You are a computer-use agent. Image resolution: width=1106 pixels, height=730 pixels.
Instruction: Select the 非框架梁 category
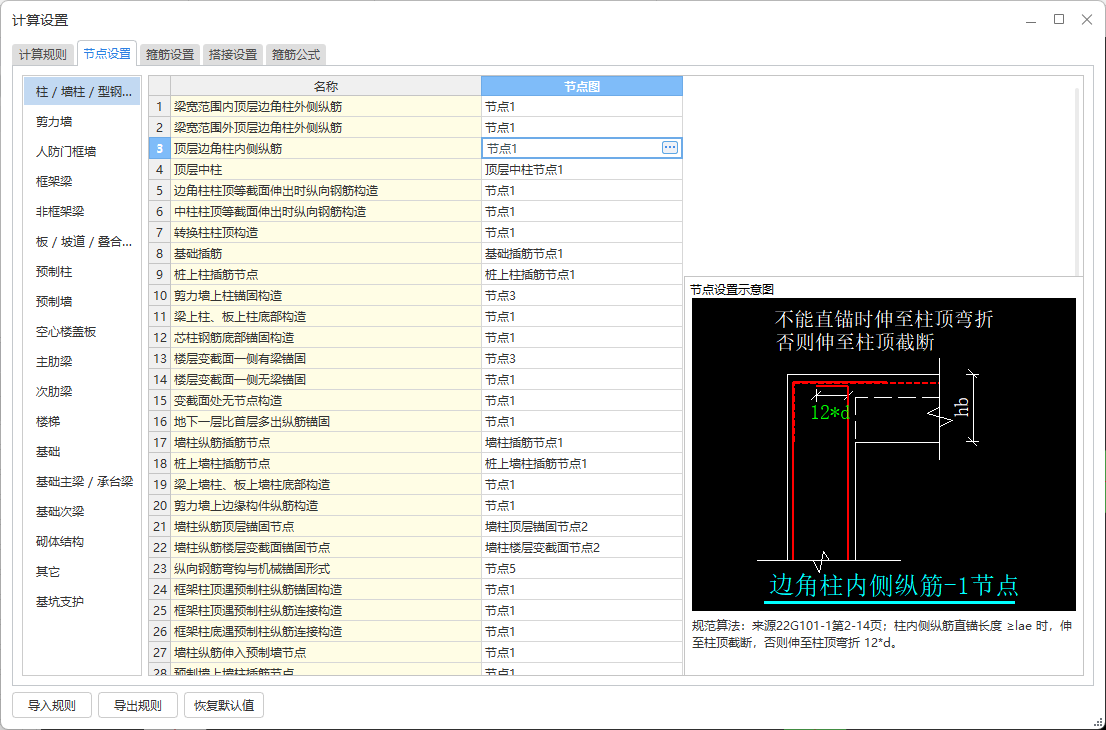83,212
